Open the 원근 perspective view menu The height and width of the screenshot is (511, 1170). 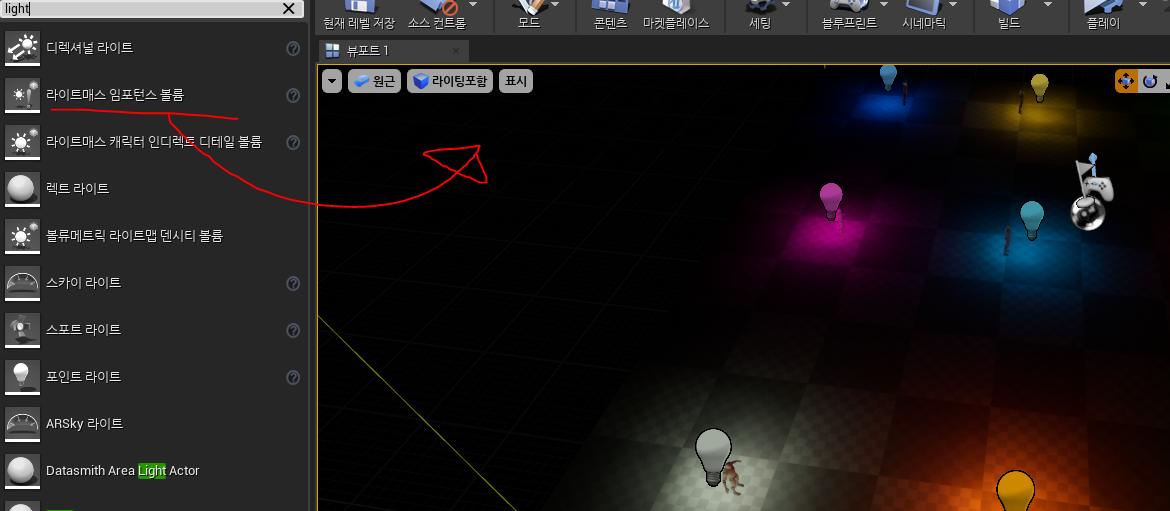coord(375,81)
